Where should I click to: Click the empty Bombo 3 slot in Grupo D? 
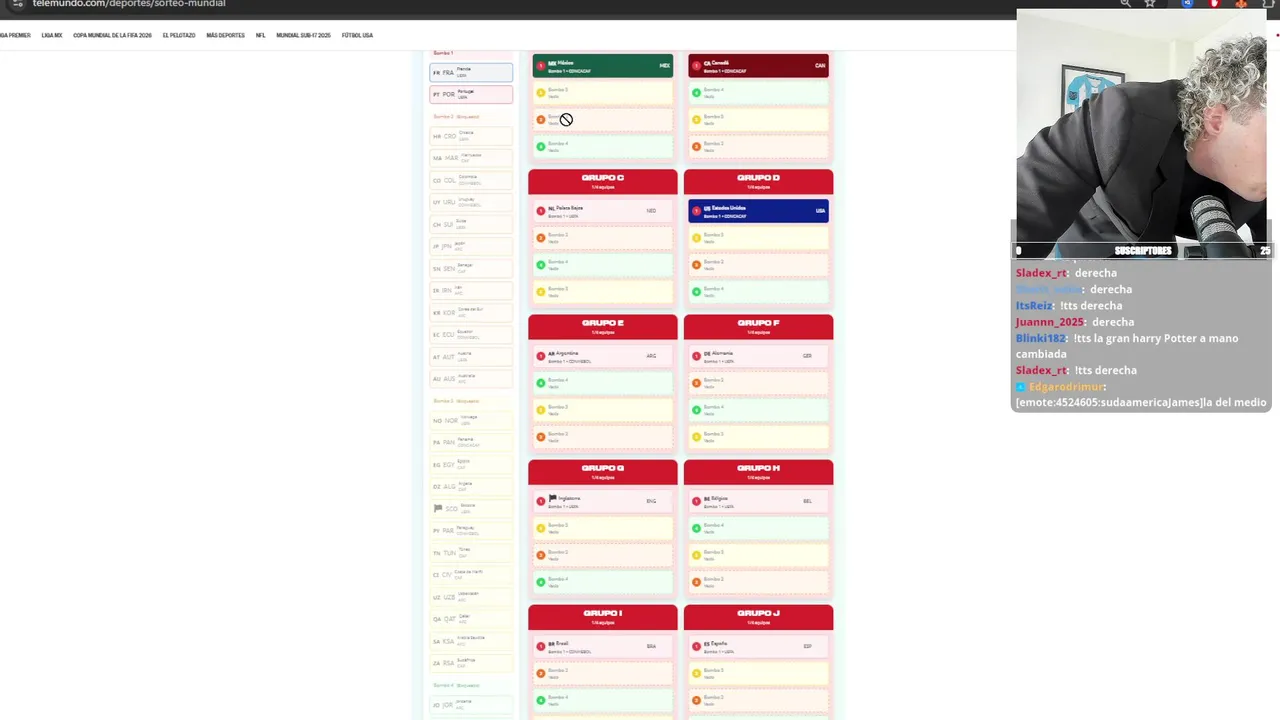tap(758, 238)
